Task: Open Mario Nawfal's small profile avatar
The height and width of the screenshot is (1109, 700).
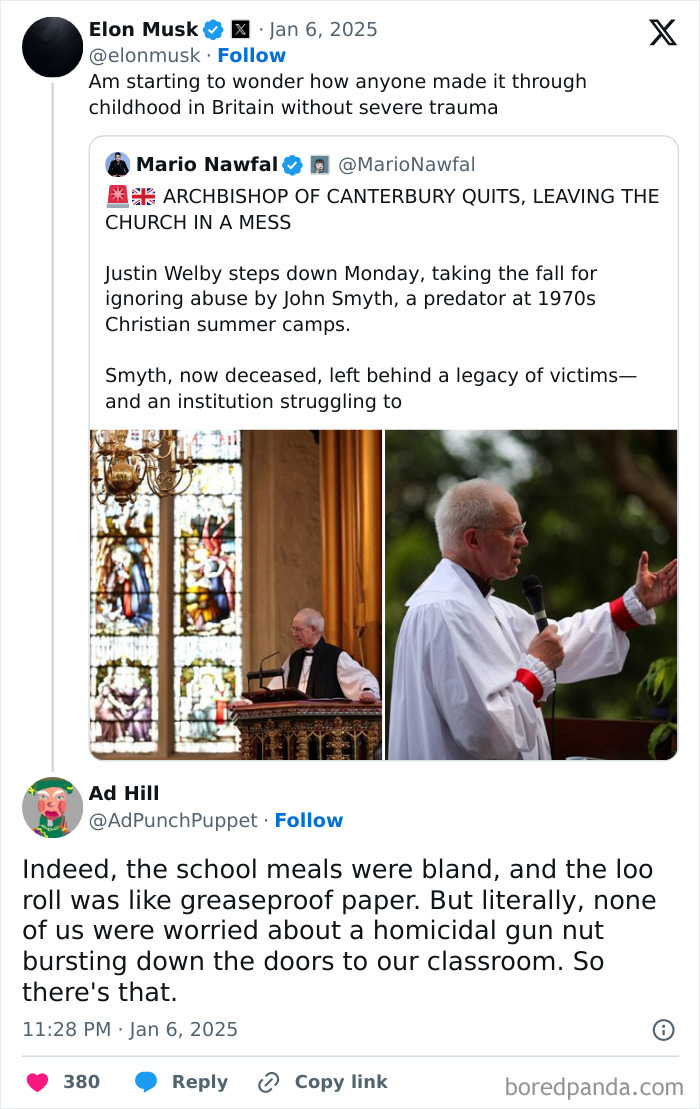Action: point(117,164)
